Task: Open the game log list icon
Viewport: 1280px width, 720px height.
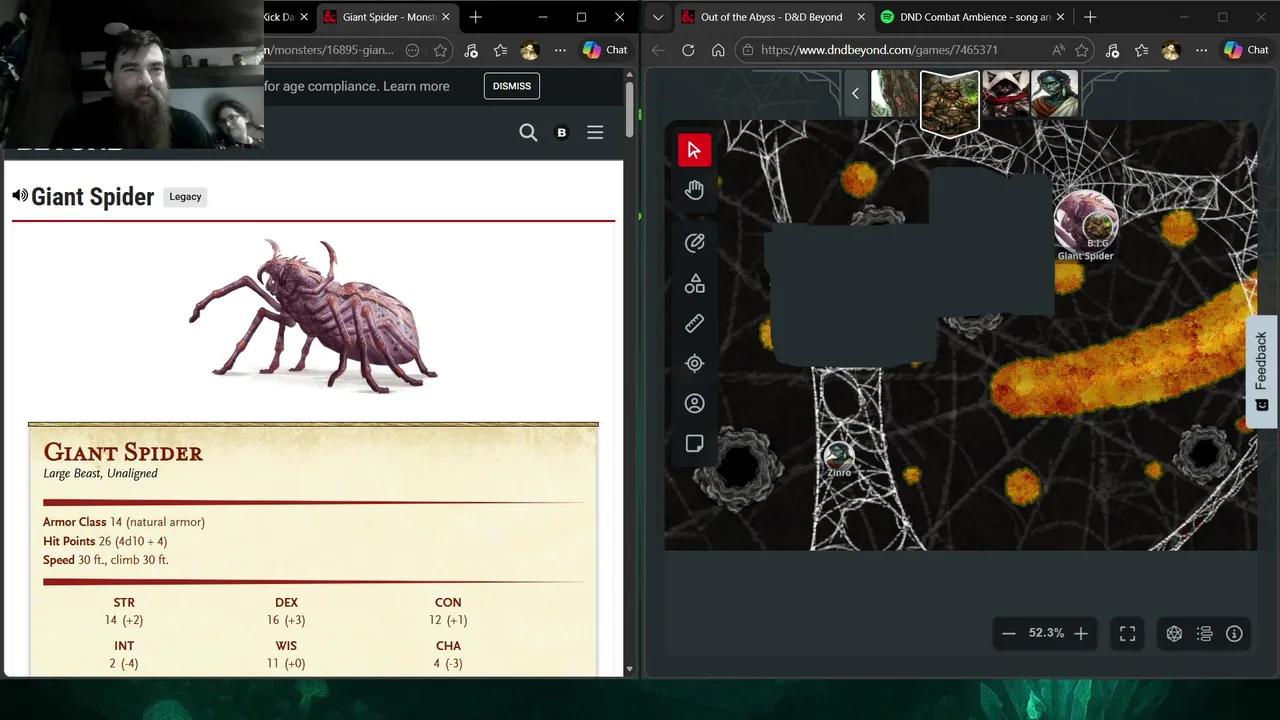Action: [x=1204, y=633]
